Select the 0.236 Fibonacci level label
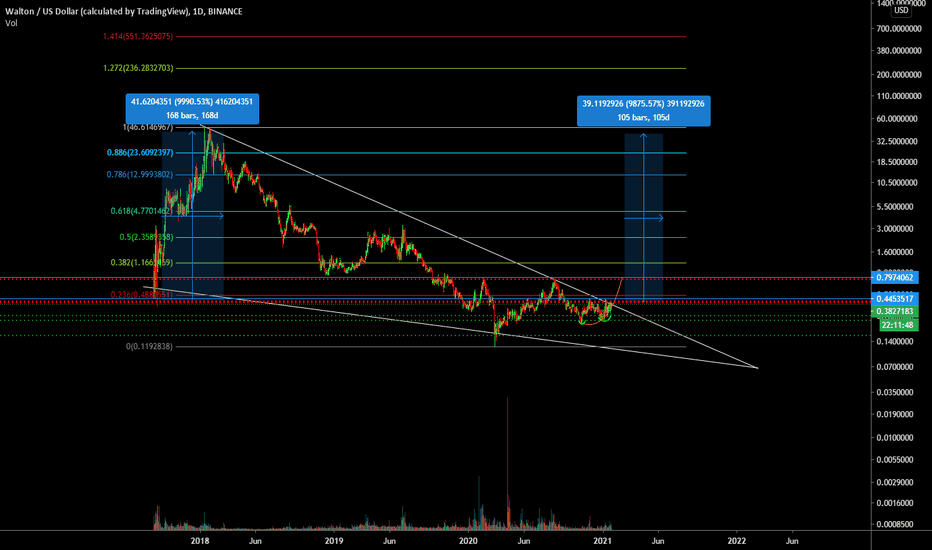 pyautogui.click(x=141, y=294)
